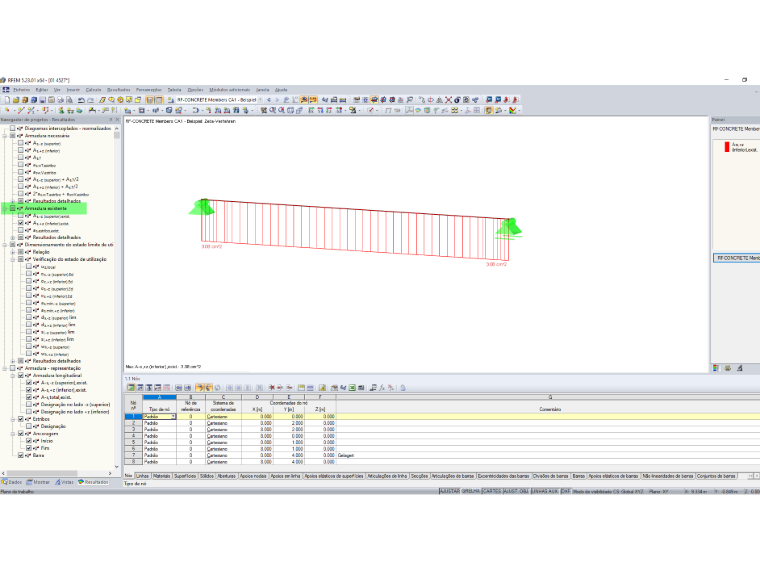Redo the action using the toolbar arrow
The image size is (760, 570).
(x=90, y=100)
